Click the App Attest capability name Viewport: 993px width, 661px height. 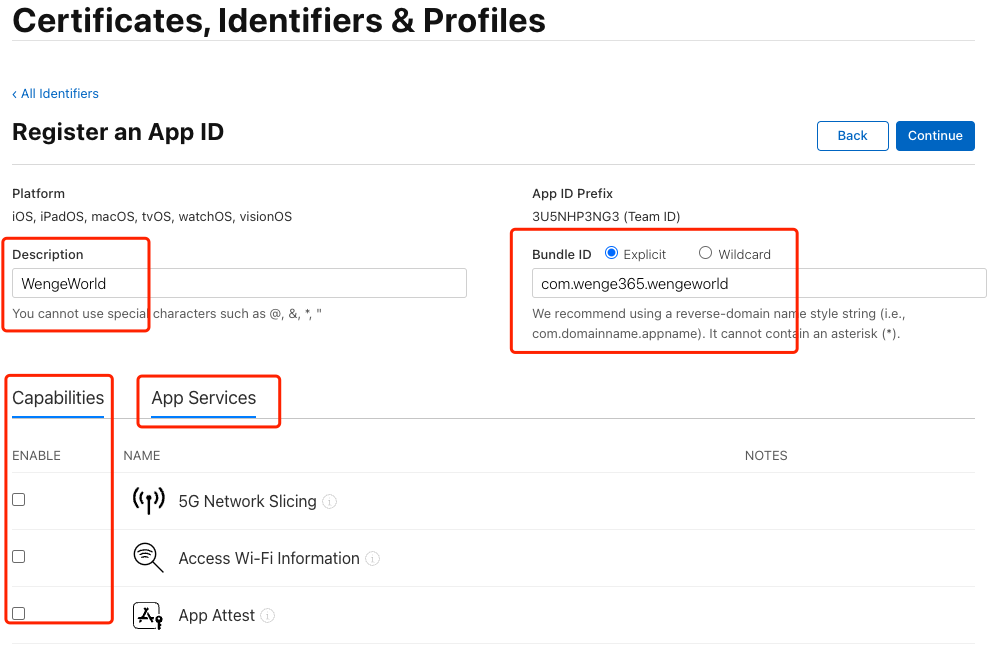pyautogui.click(x=216, y=616)
